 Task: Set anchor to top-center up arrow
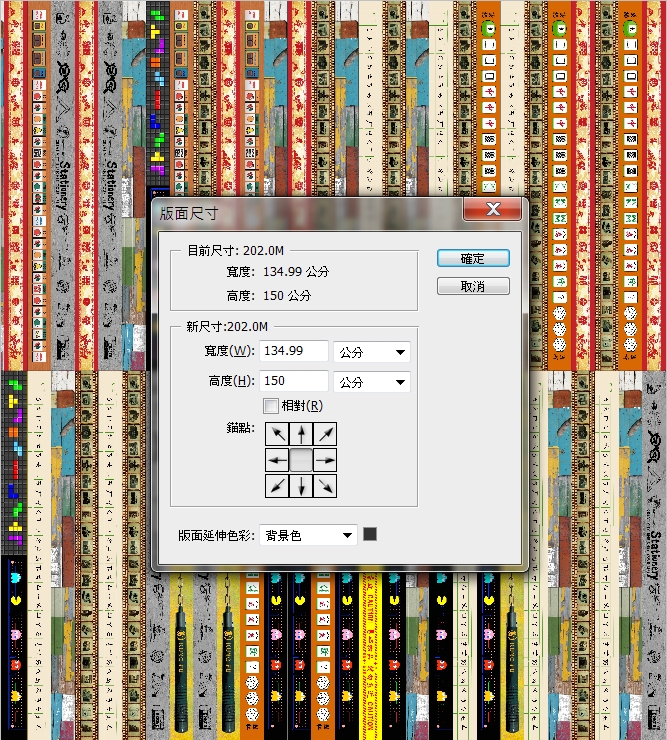(x=300, y=435)
